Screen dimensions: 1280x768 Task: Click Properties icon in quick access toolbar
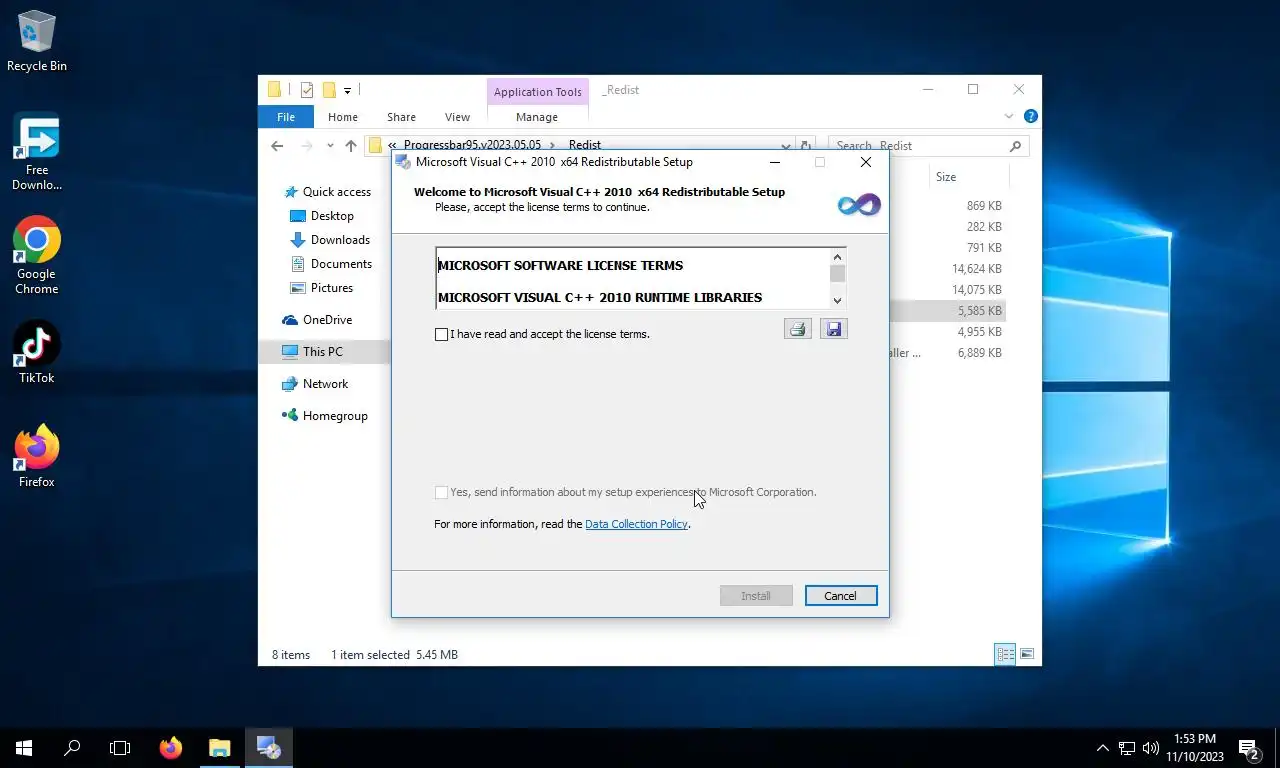[x=307, y=90]
